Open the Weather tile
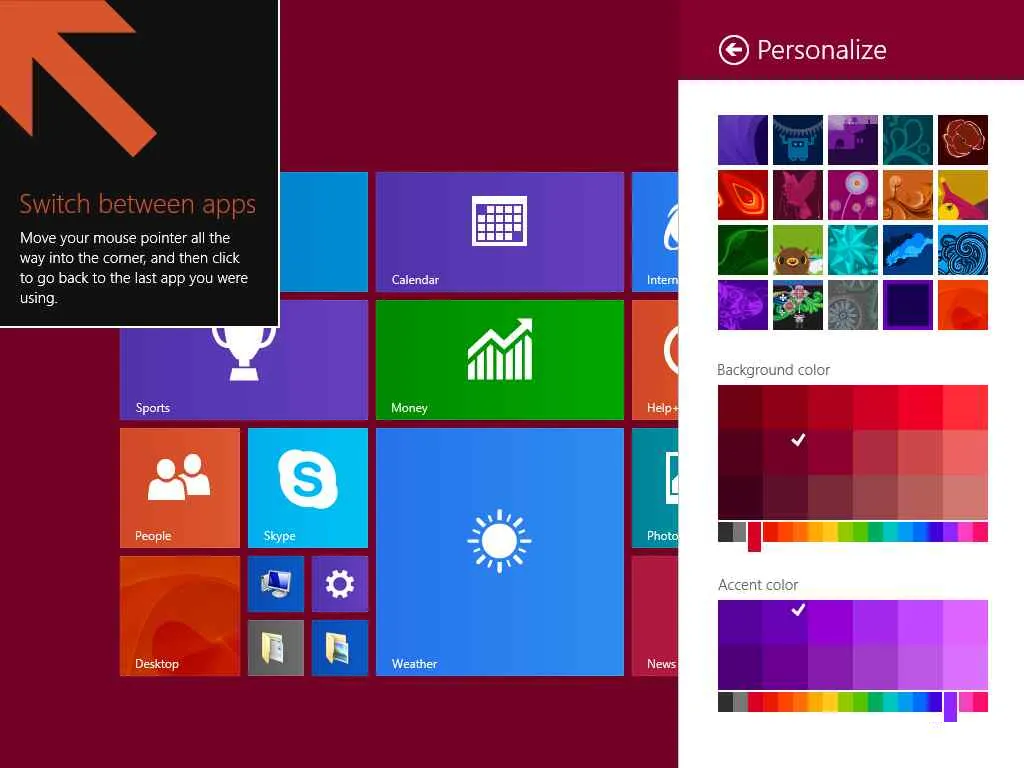Viewport: 1024px width, 768px height. tap(500, 552)
